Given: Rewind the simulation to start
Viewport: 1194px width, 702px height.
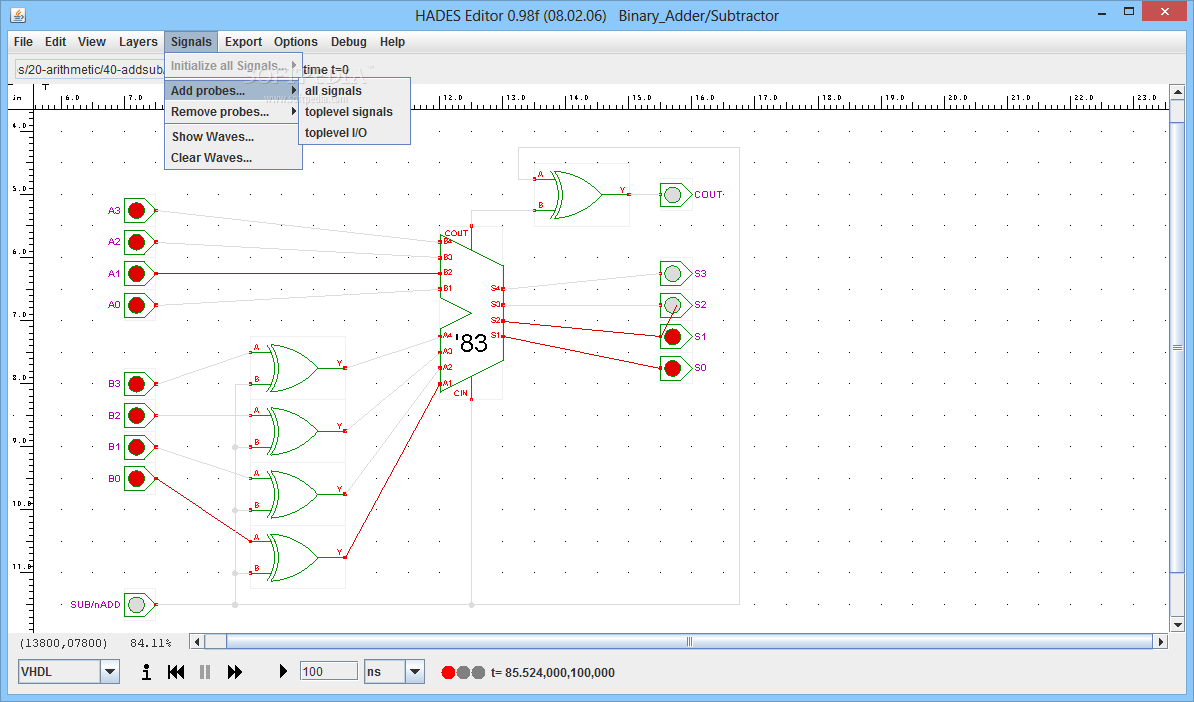Looking at the screenshot, I should click(176, 672).
